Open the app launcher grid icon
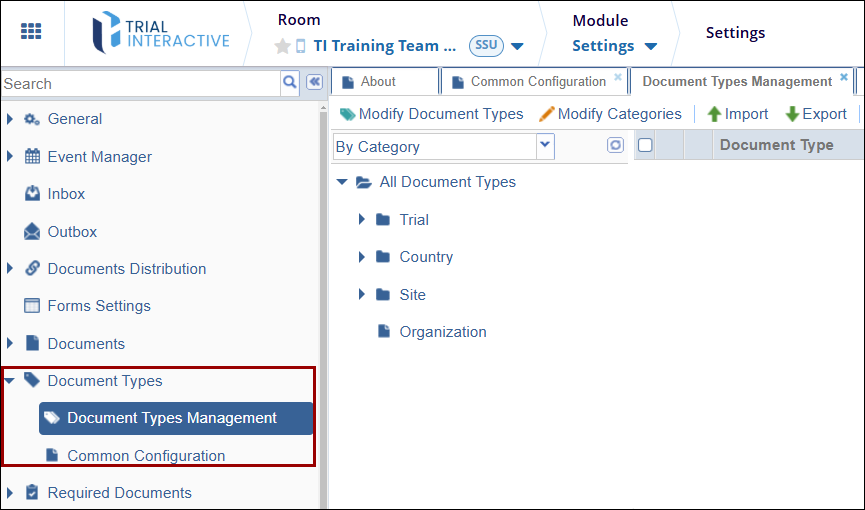Viewport: 865px width, 510px height. click(31, 31)
